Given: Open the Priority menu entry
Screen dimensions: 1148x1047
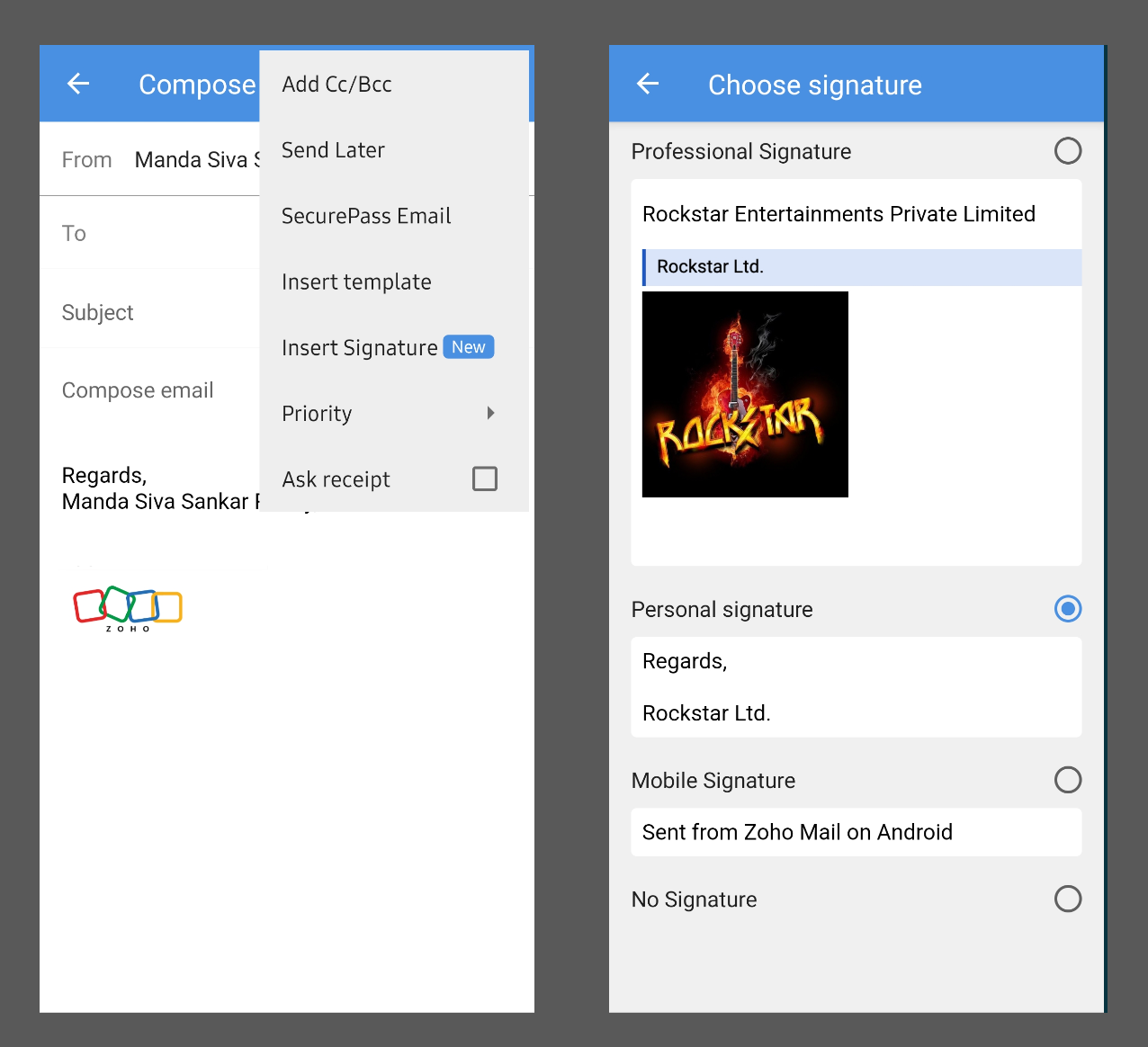Looking at the screenshot, I should click(394, 414).
